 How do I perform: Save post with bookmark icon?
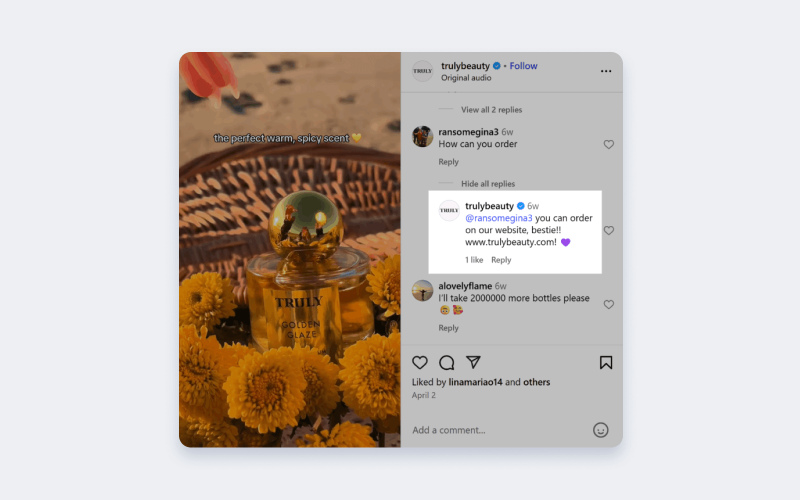pyautogui.click(x=606, y=362)
